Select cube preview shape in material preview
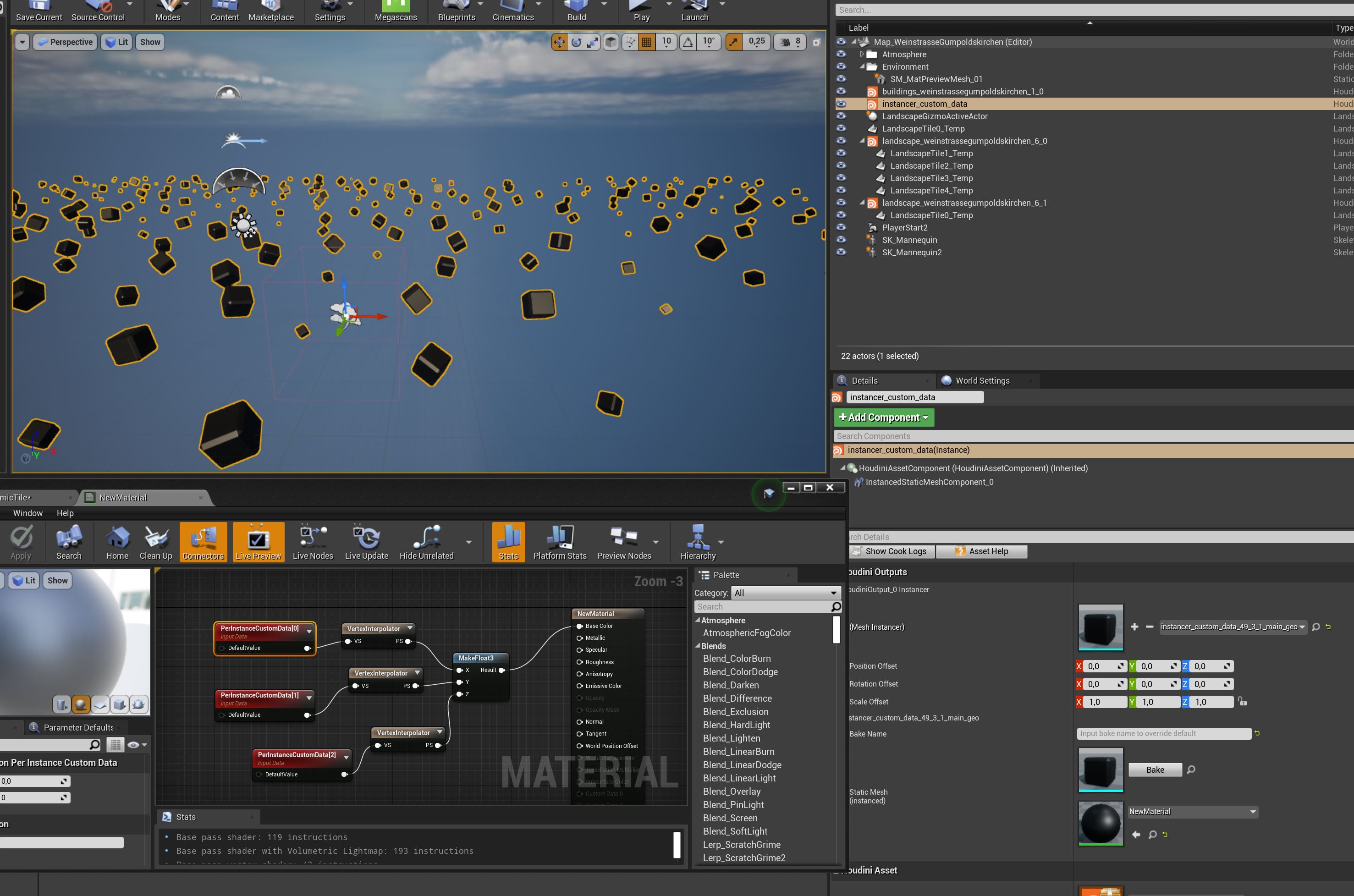This screenshot has height=896, width=1354. pos(120,704)
